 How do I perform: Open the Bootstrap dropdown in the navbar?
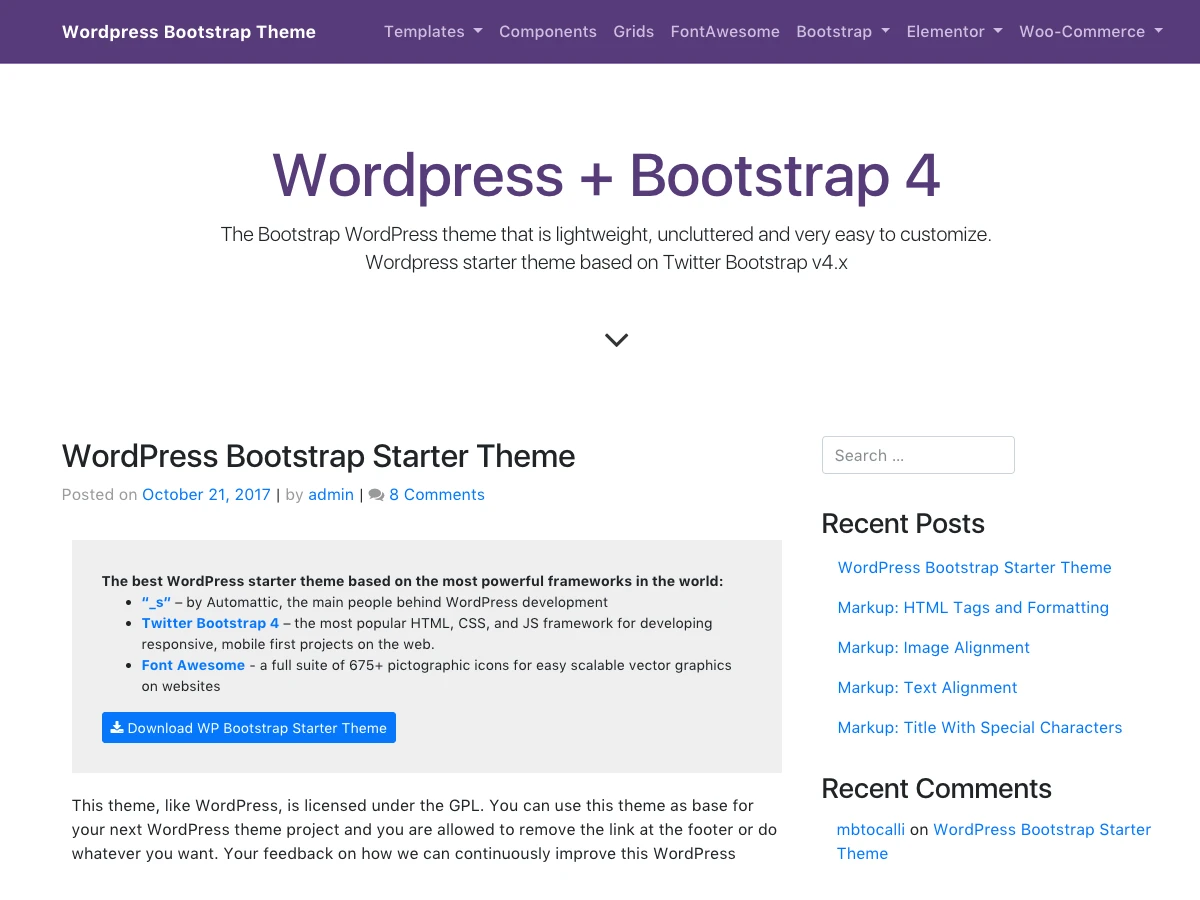(842, 31)
